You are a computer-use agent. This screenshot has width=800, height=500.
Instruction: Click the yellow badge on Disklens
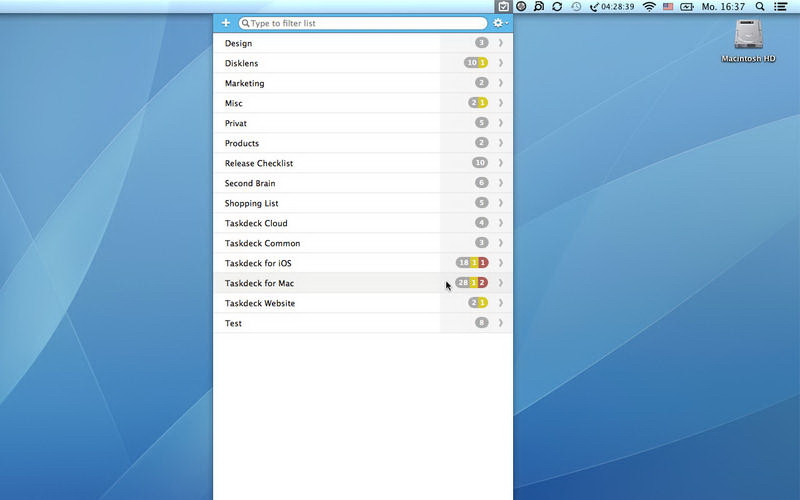click(x=483, y=63)
